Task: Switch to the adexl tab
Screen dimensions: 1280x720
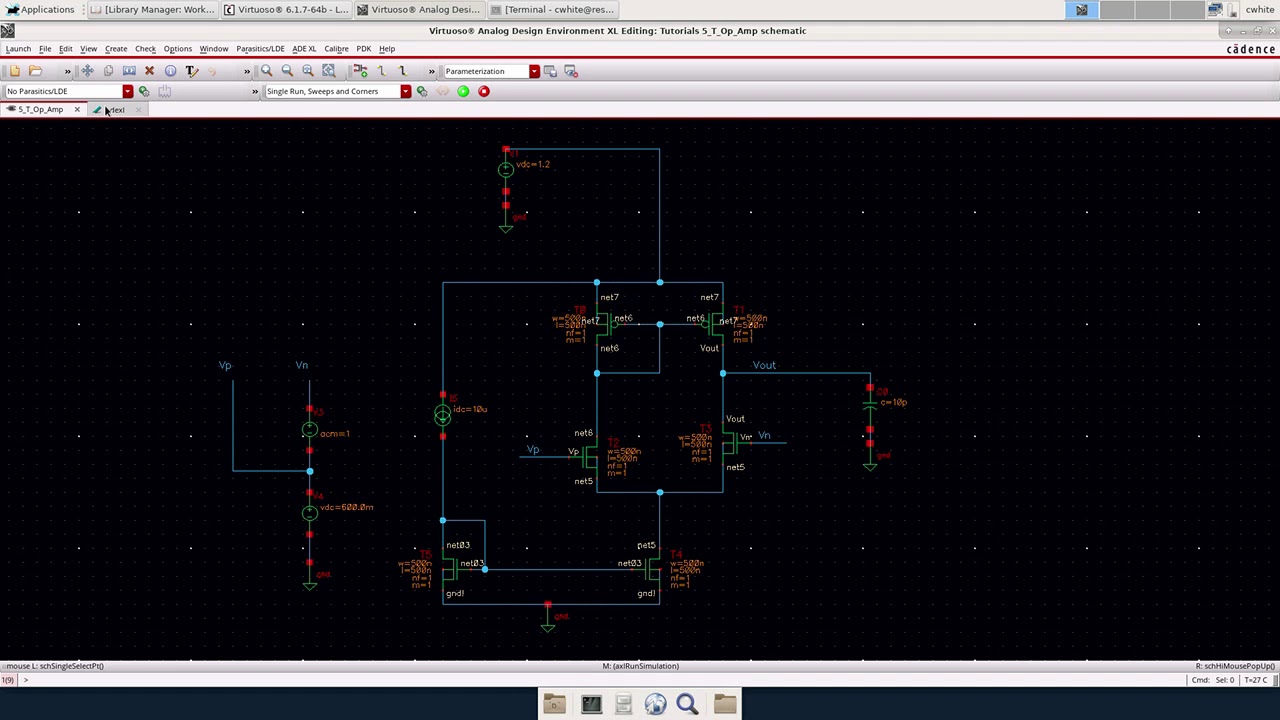Action: tap(117, 110)
